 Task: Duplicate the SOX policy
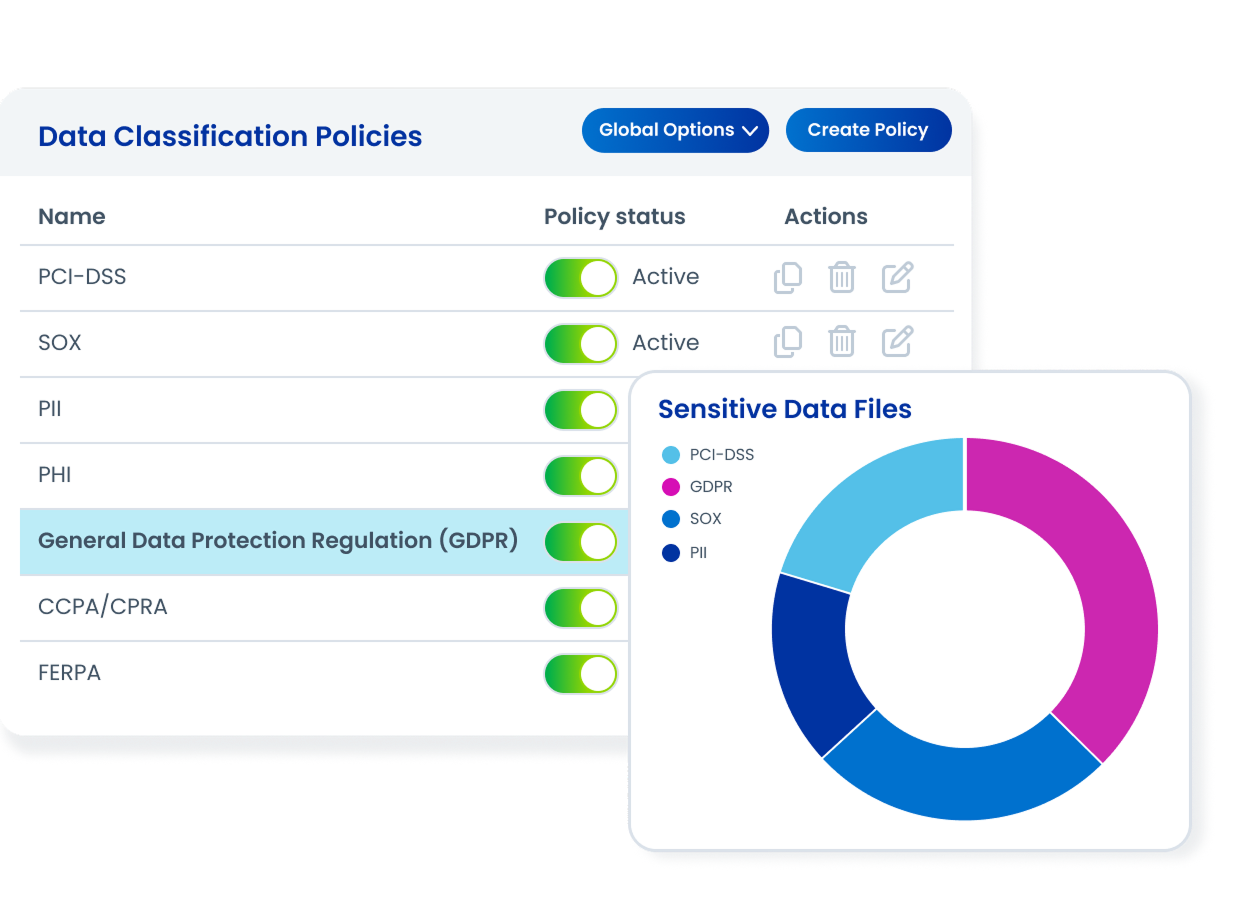pos(788,342)
